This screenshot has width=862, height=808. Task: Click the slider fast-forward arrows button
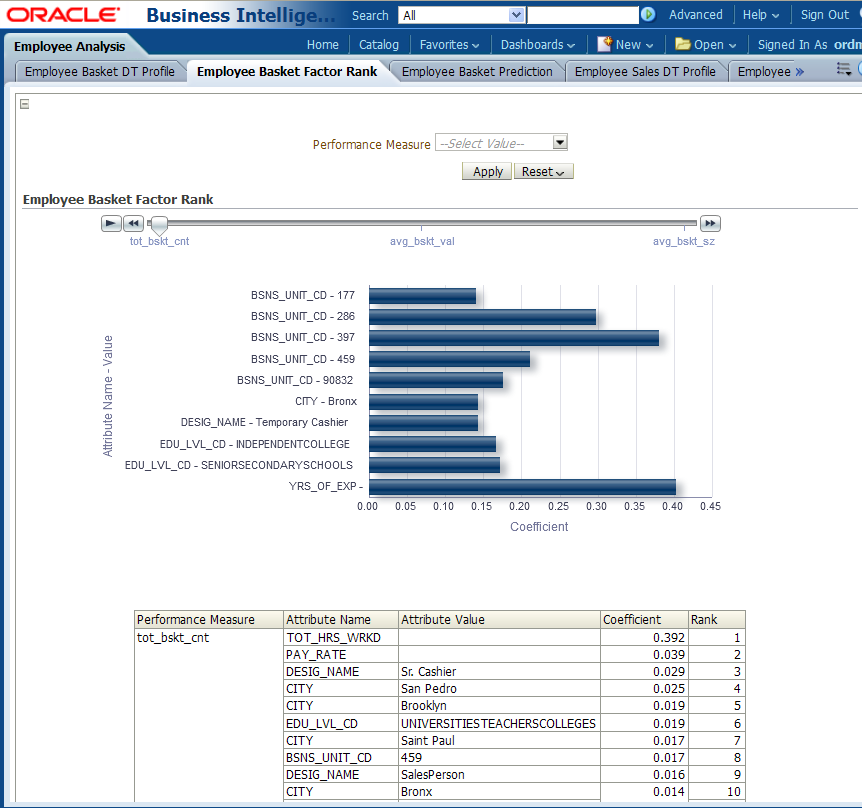pyautogui.click(x=710, y=223)
